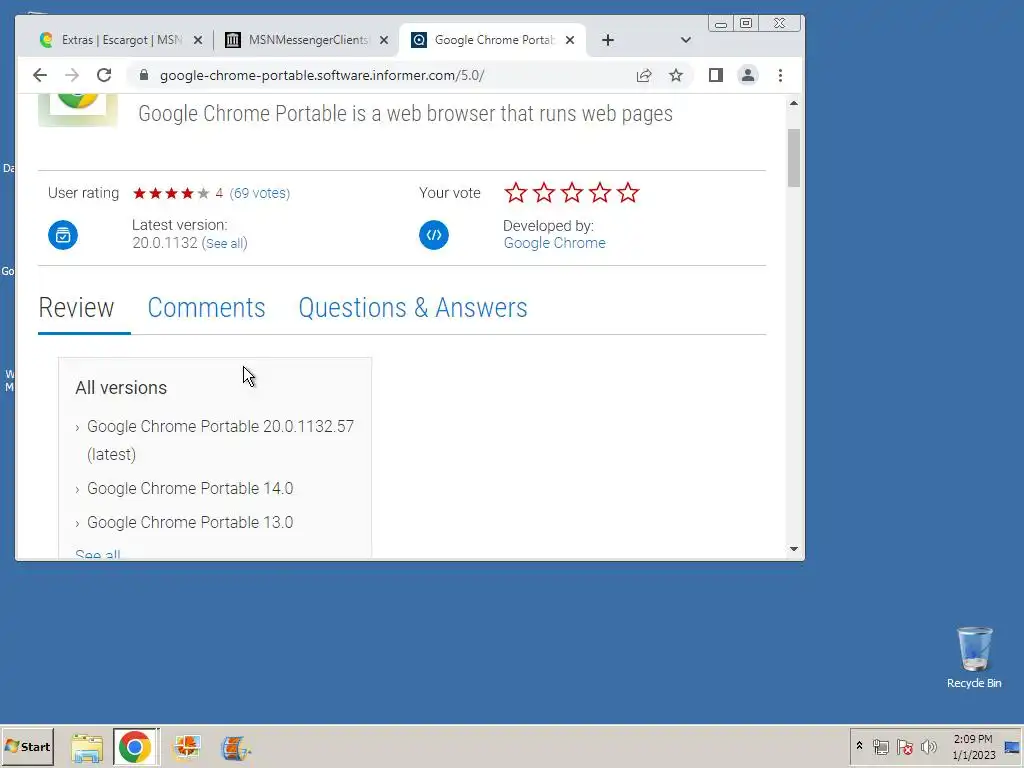
Task: Select the Review tab
Action: tap(76, 308)
